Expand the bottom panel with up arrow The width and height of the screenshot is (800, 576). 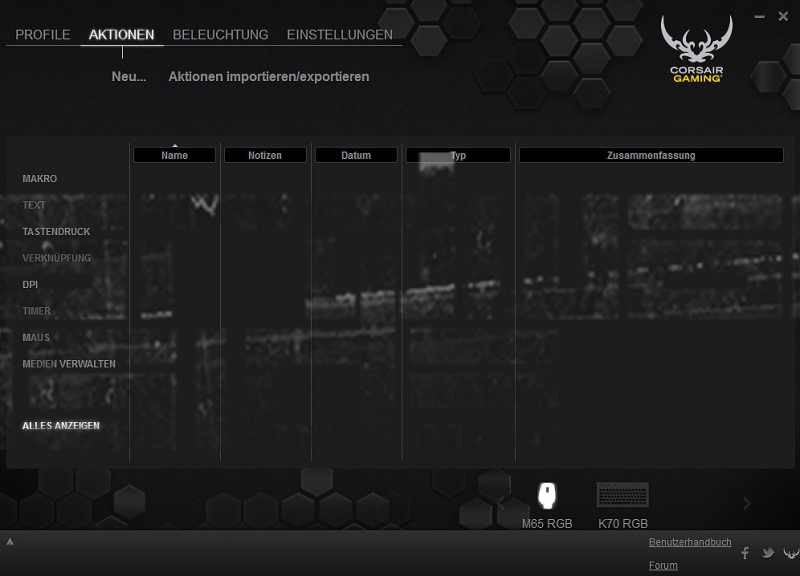(x=10, y=542)
